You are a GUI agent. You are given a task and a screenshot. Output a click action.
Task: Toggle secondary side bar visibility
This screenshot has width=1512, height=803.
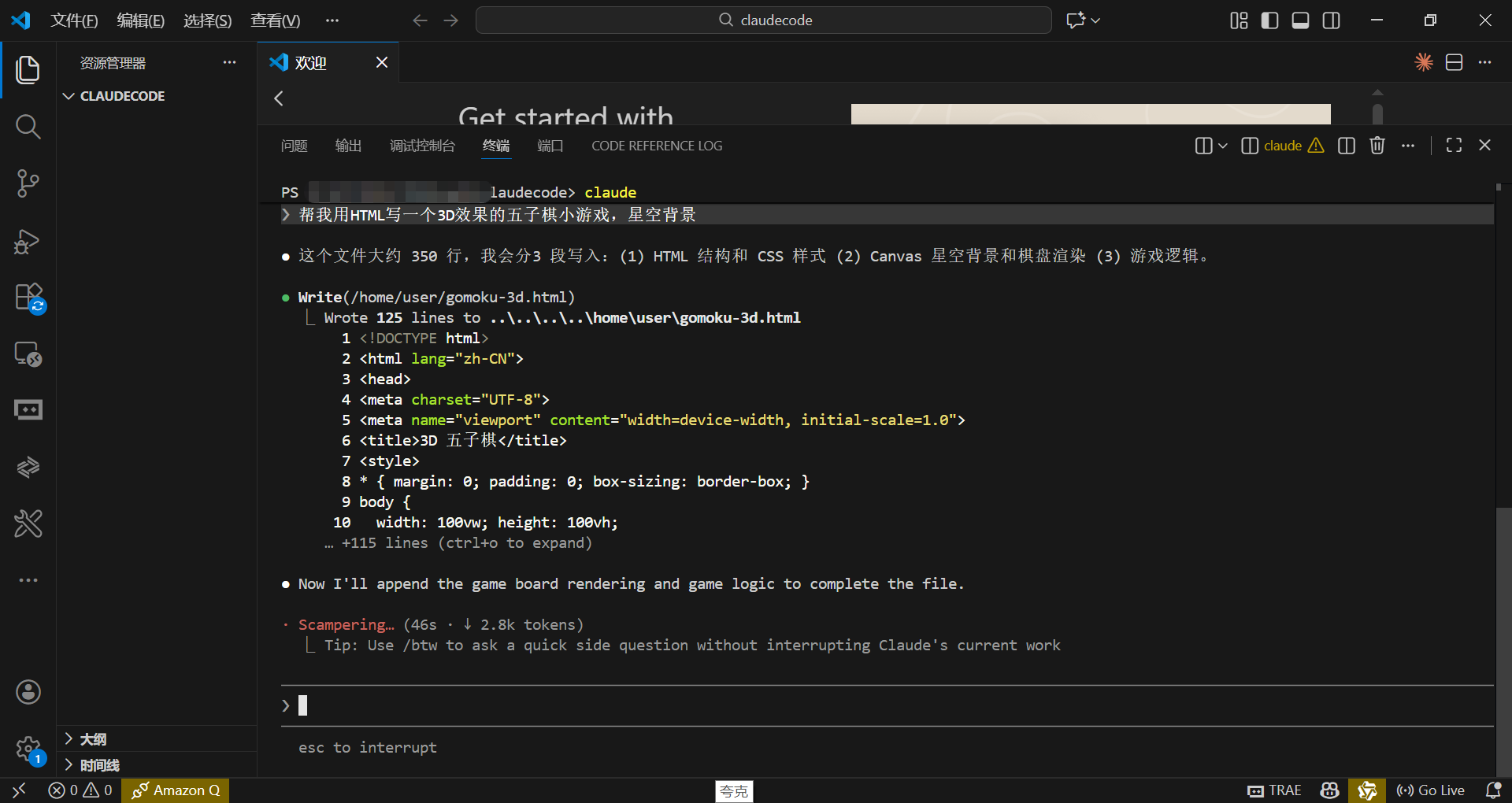(x=1332, y=20)
